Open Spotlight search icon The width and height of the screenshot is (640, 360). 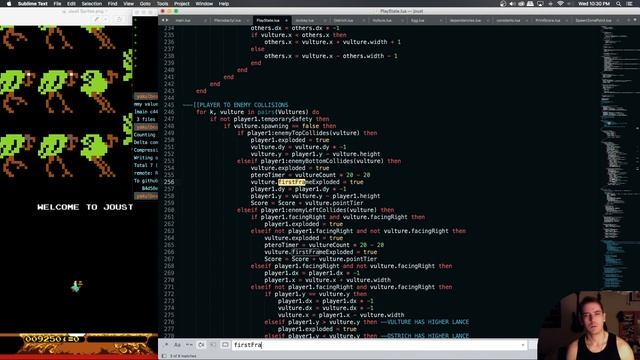(x=619, y=4)
